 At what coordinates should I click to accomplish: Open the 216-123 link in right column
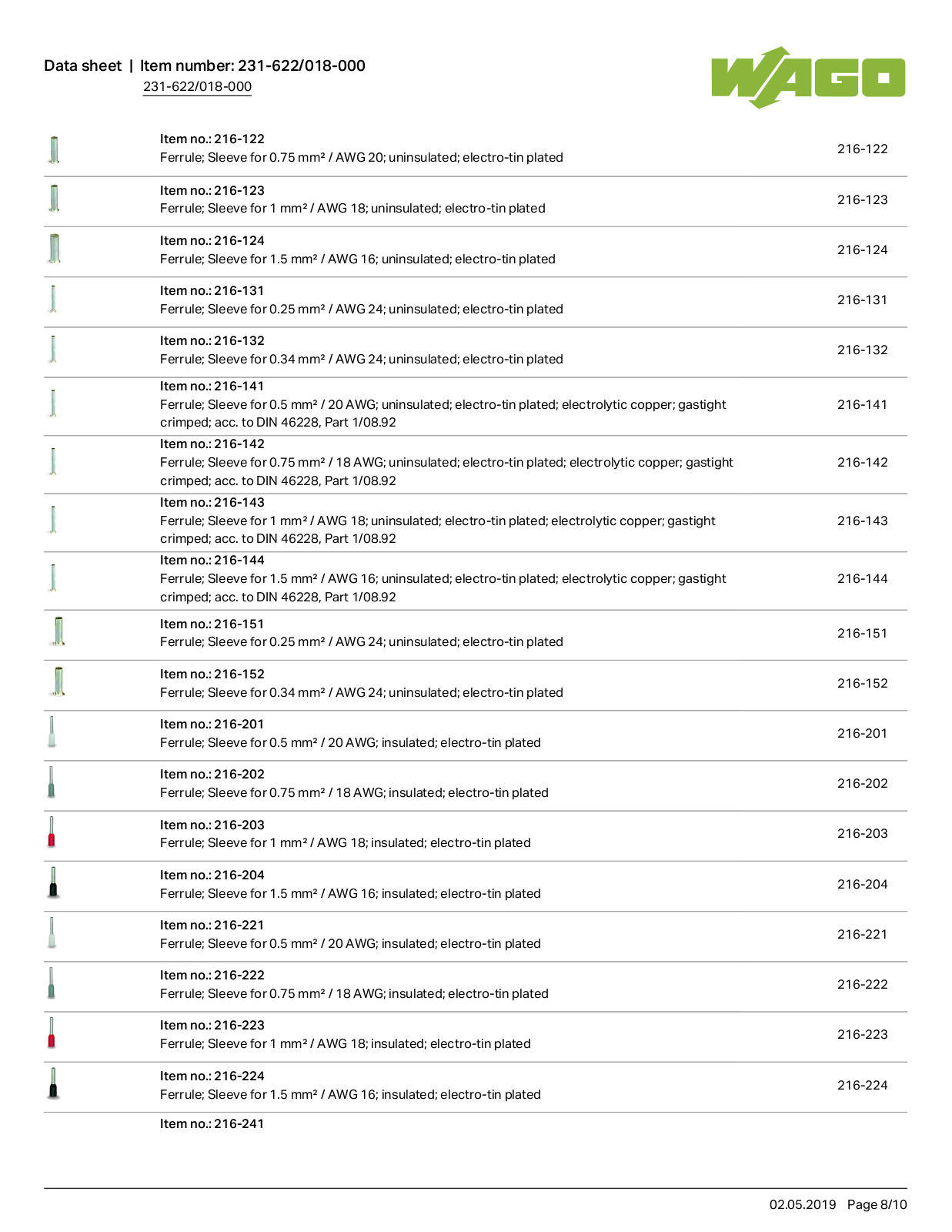(862, 199)
